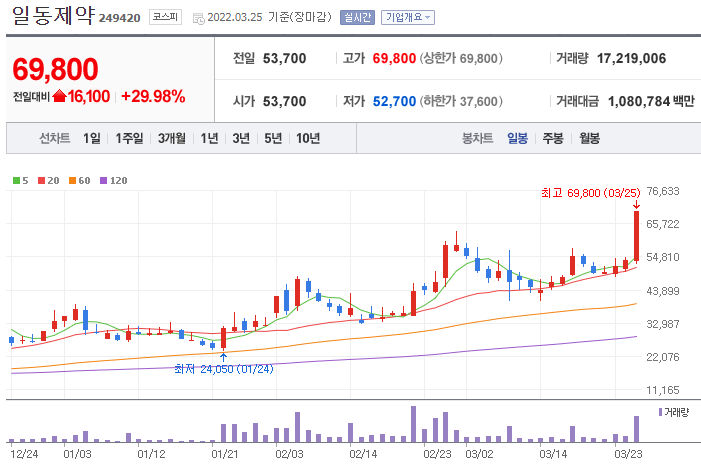
Task: Click the 12/24 date label on the axis
Action: tap(24, 454)
